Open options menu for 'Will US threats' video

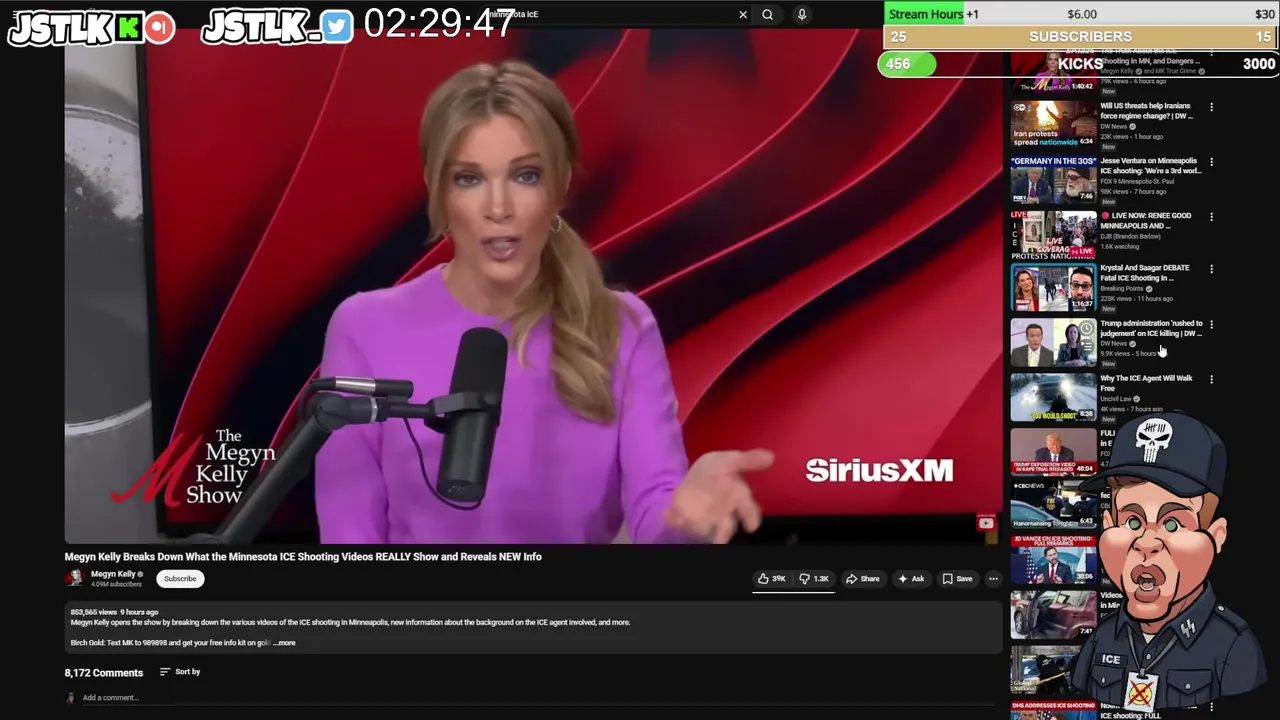pos(1211,107)
